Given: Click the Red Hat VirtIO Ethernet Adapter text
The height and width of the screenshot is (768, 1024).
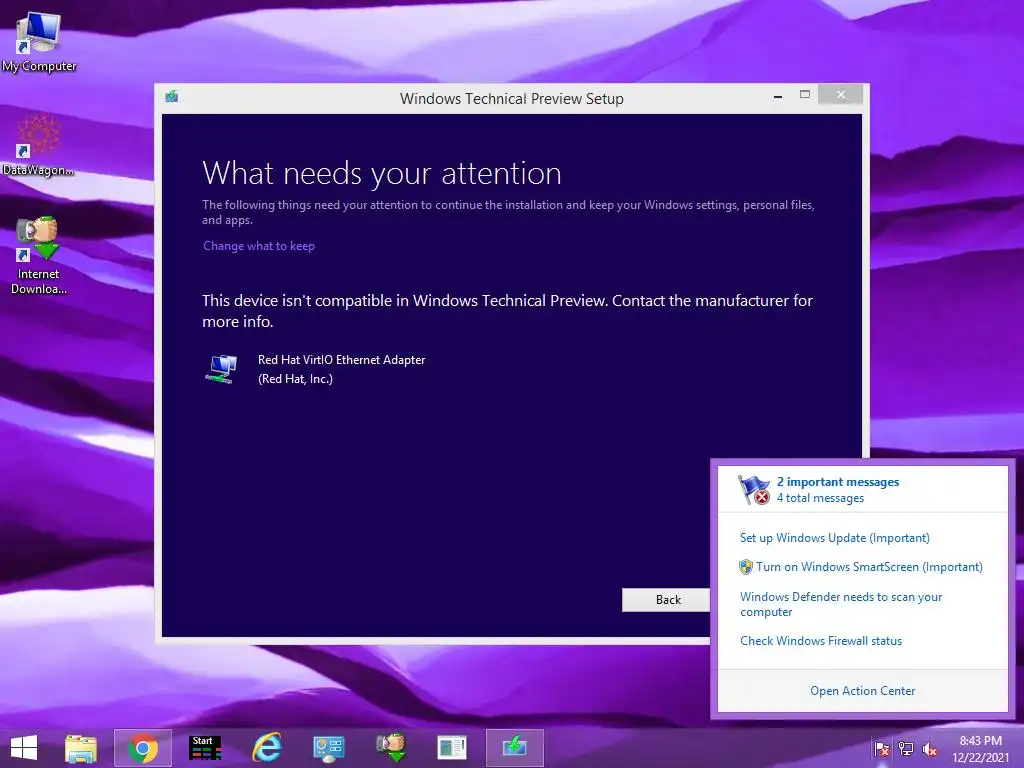Looking at the screenshot, I should [342, 360].
